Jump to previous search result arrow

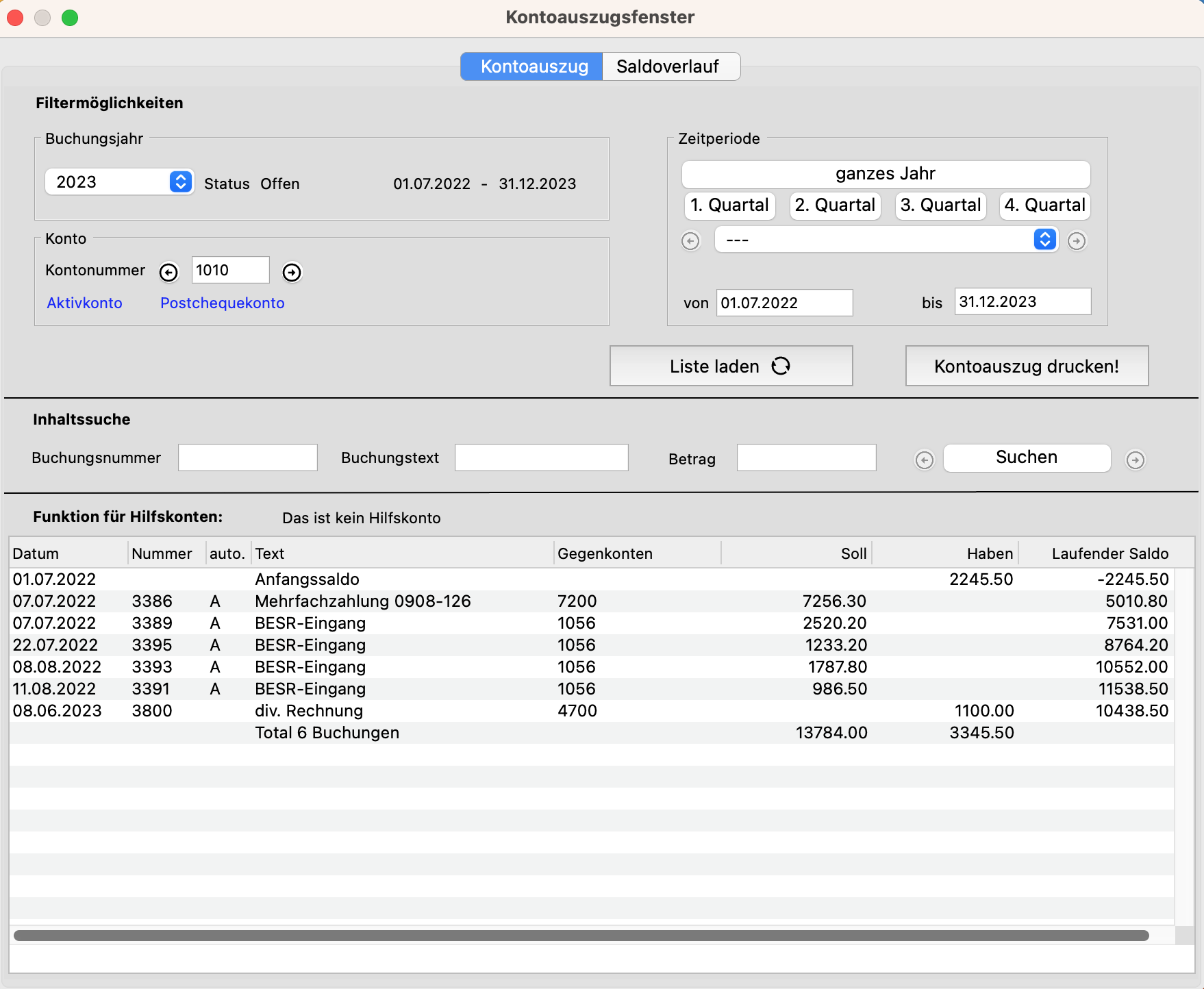pyautogui.click(x=925, y=460)
